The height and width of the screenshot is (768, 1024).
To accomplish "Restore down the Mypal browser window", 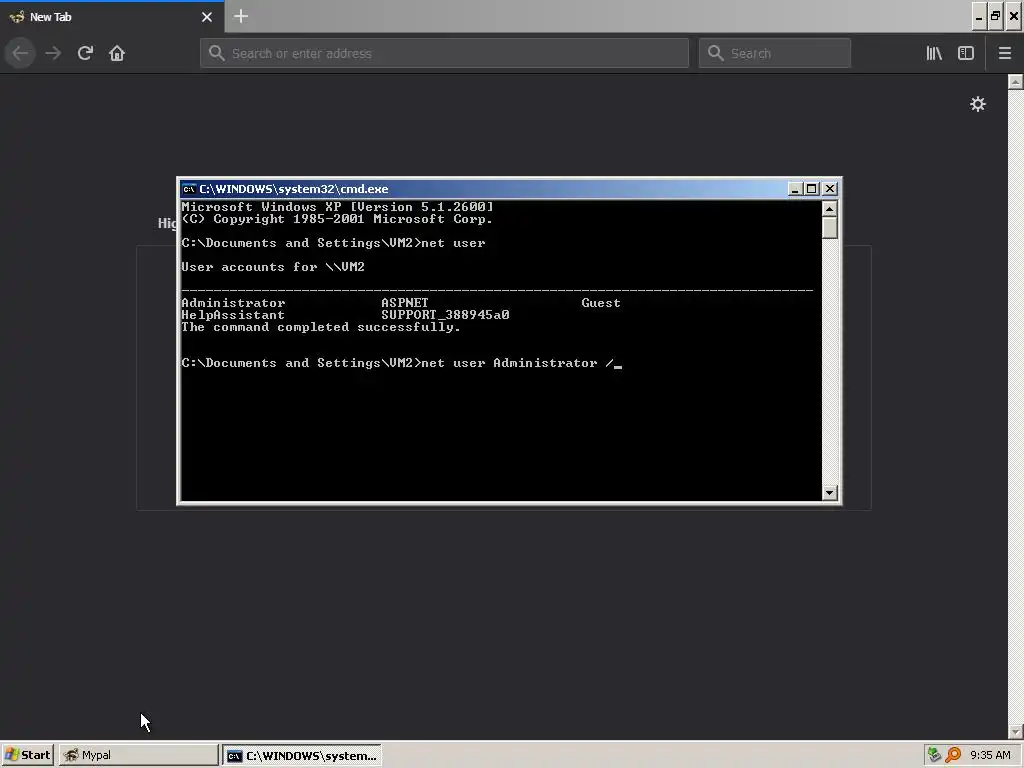I will click(x=995, y=16).
